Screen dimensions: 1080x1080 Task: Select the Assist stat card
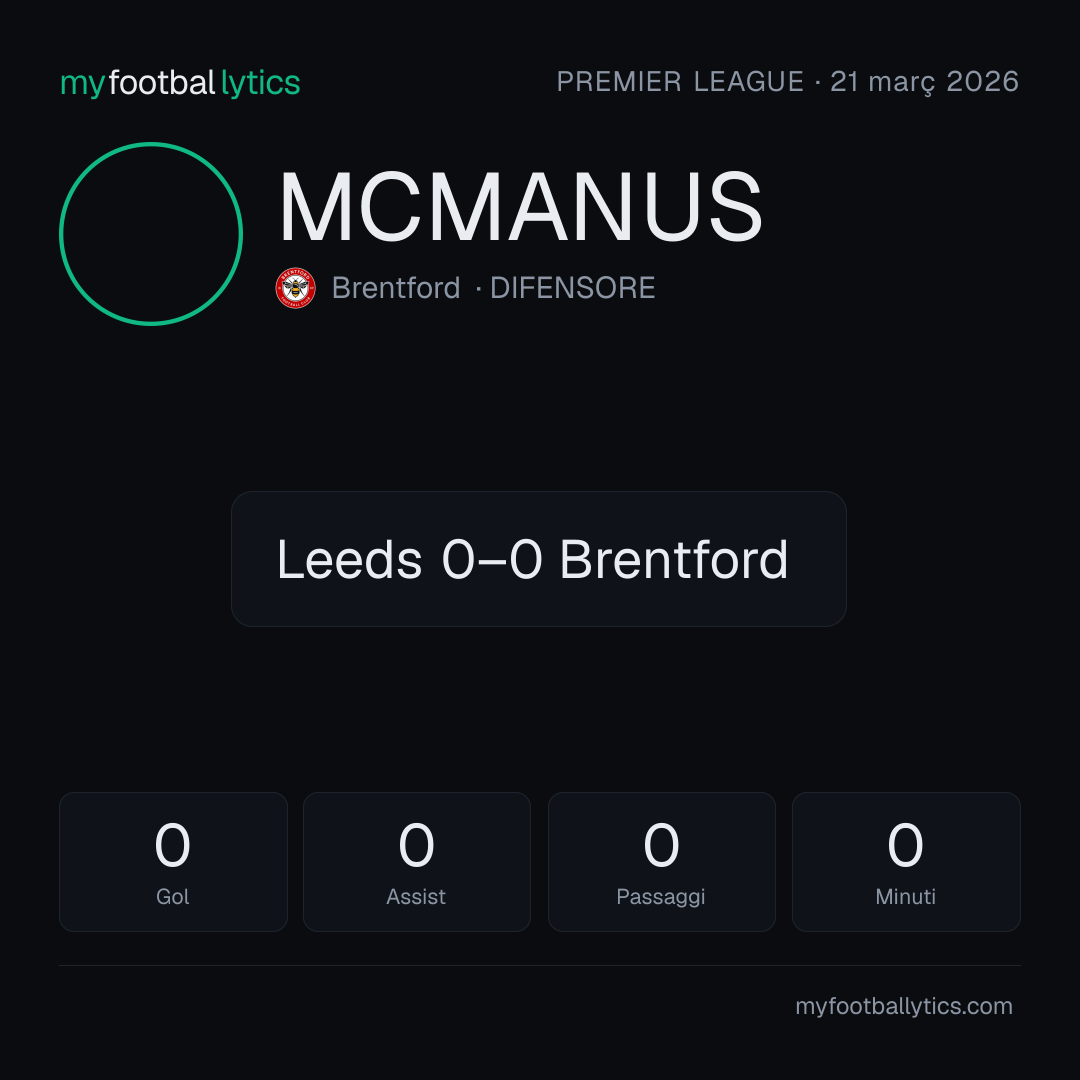click(x=417, y=862)
